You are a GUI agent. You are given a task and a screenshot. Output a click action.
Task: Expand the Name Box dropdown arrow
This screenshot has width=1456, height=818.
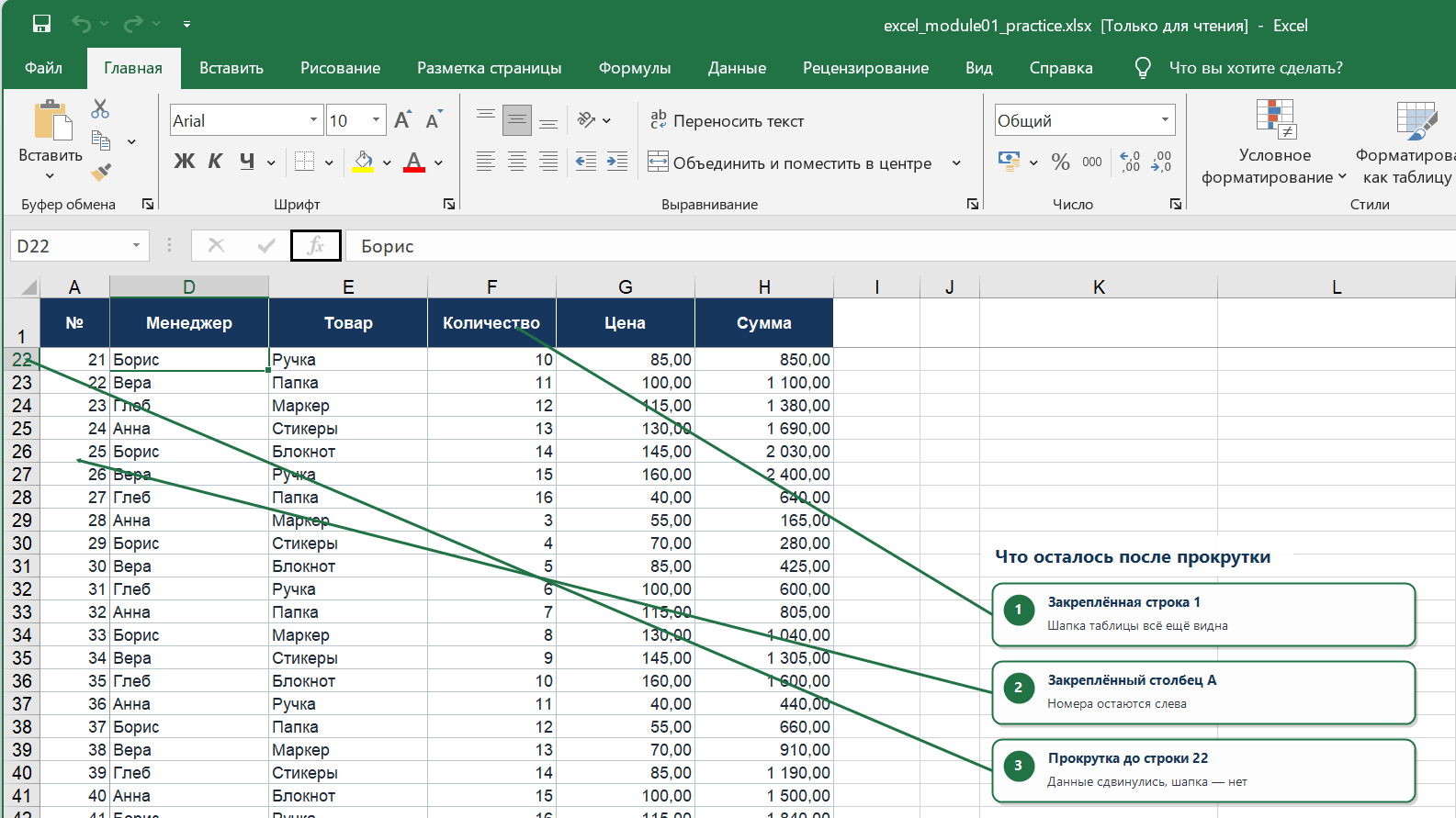pos(136,245)
